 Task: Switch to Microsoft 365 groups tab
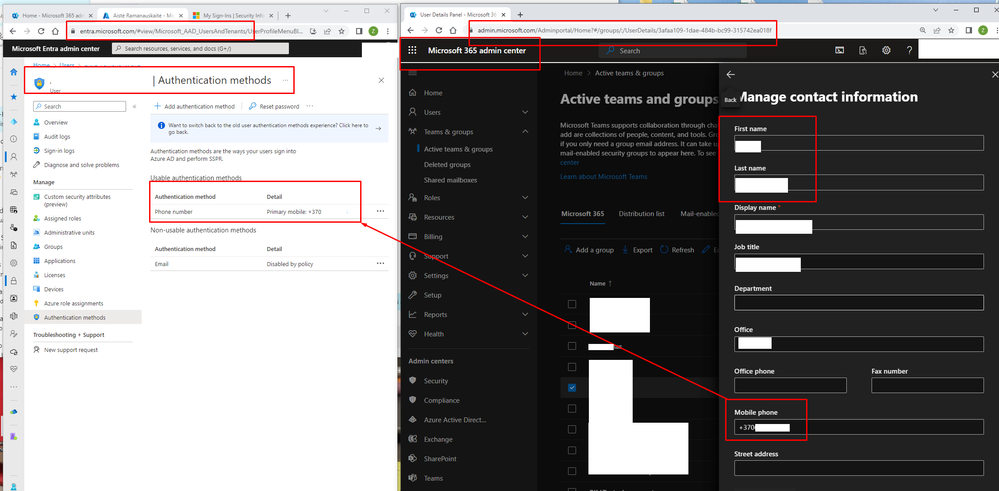point(582,214)
